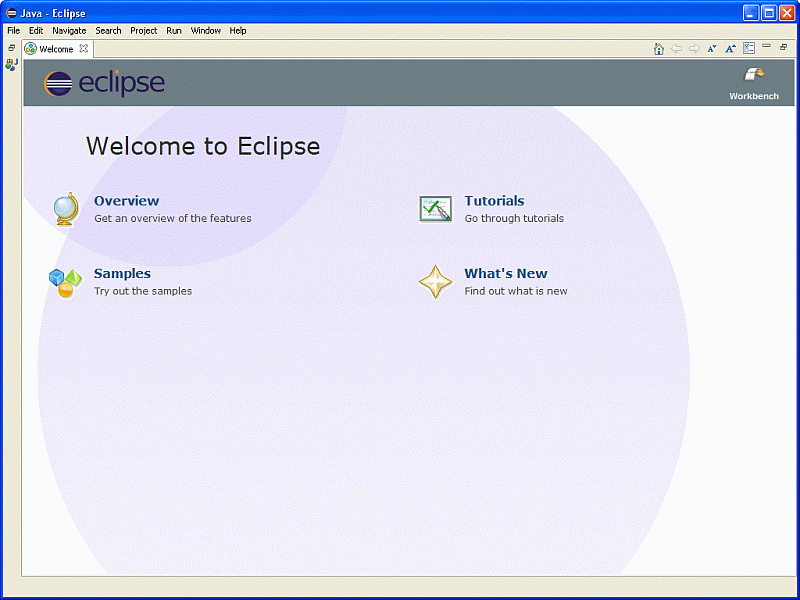Image resolution: width=800 pixels, height=600 pixels.
Task: Open the Customize Page icon
Action: coord(748,48)
